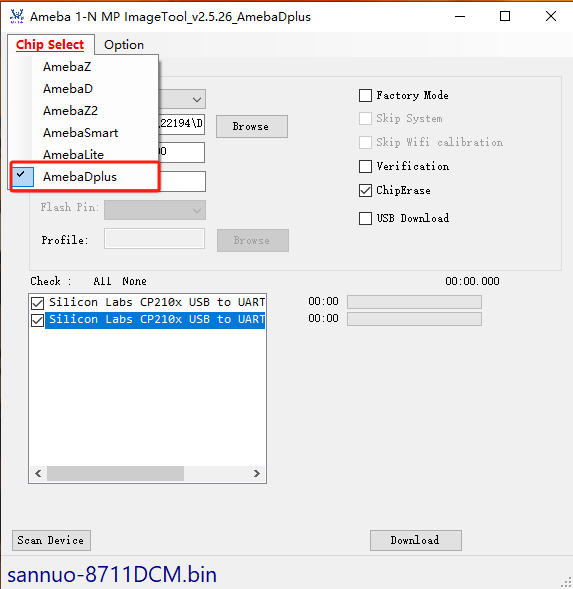Uncheck the ChipErase option
This screenshot has width=573, height=589.
click(365, 190)
